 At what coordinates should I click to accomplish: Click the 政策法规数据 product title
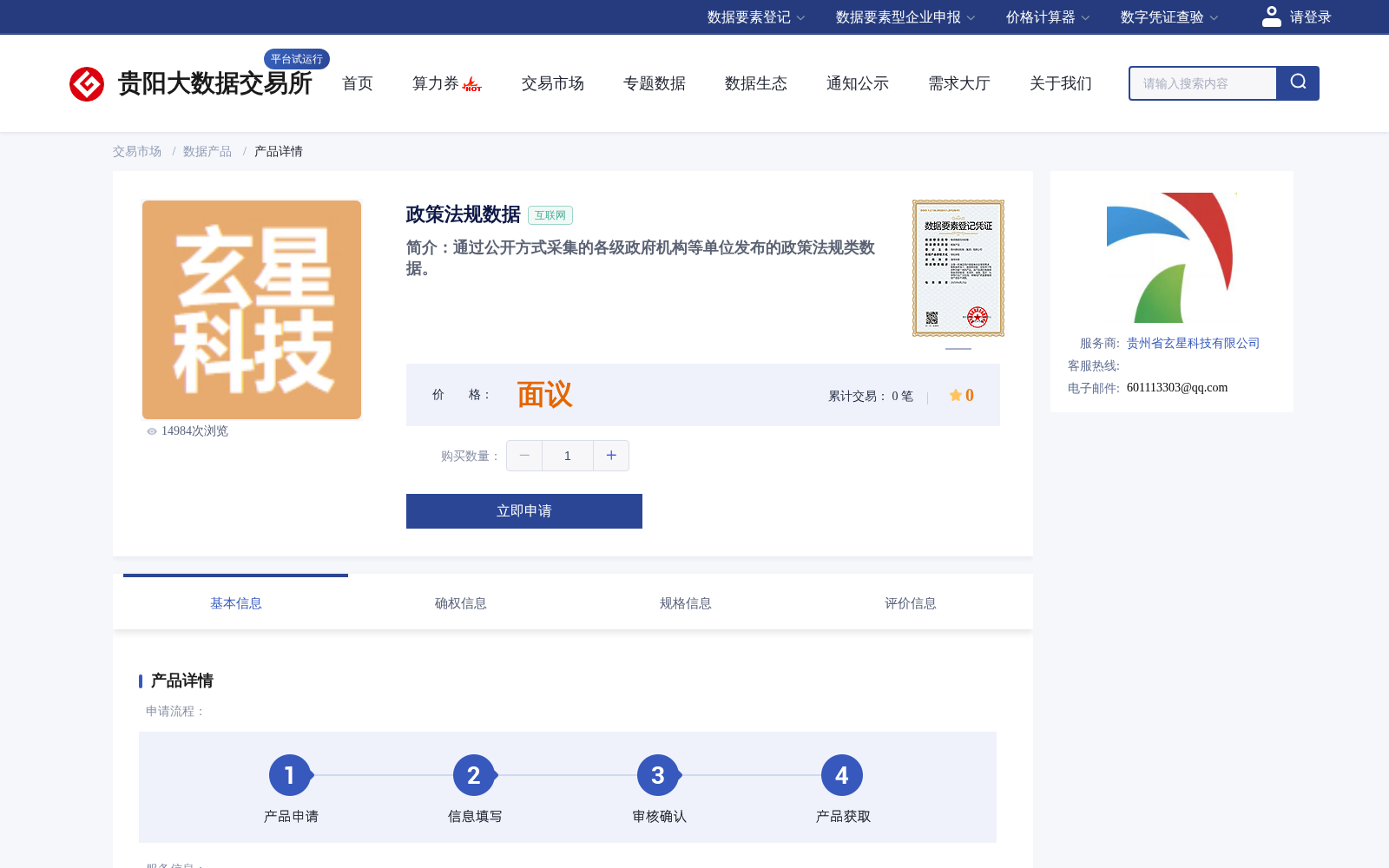[x=464, y=214]
